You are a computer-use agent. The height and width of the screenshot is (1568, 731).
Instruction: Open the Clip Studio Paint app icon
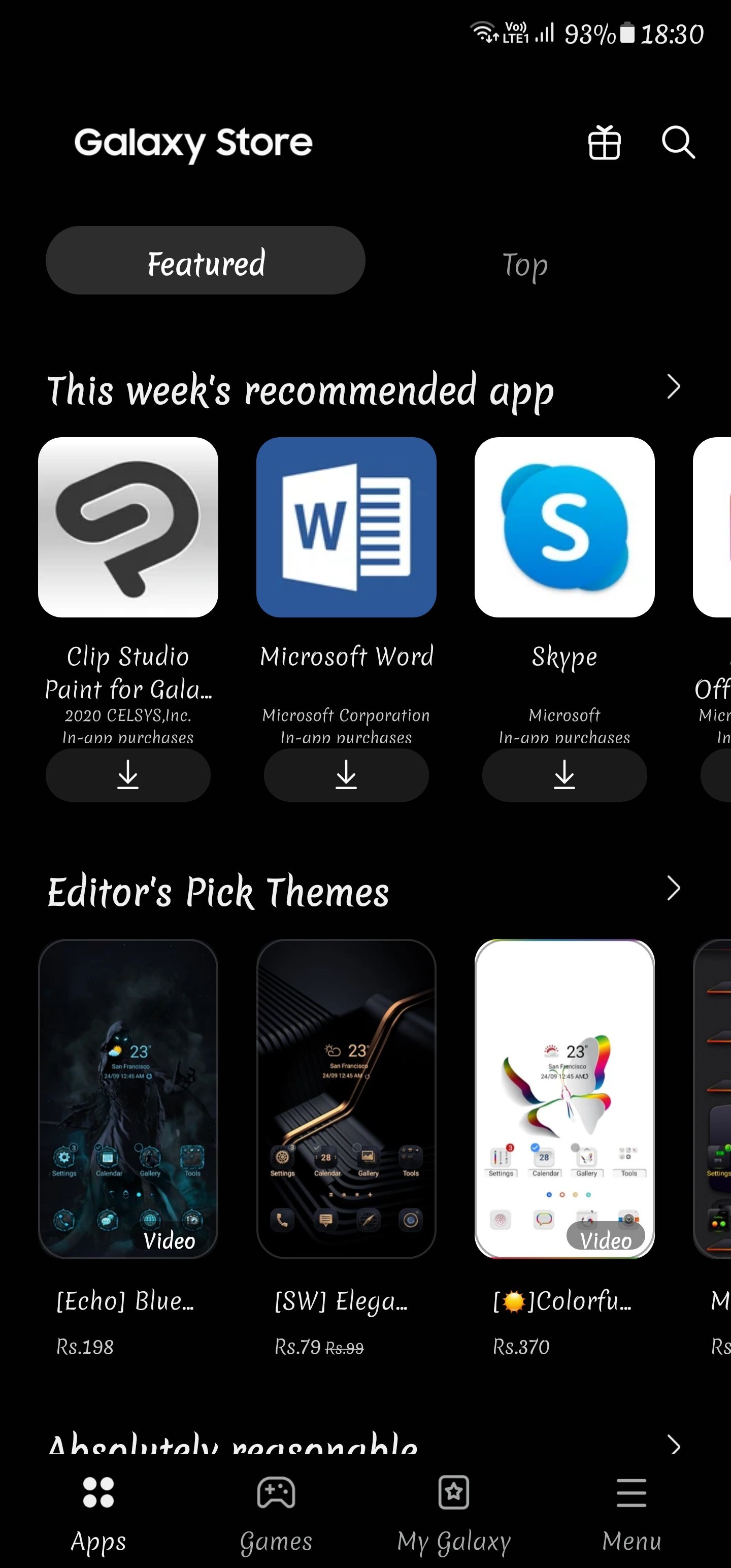pos(128,527)
